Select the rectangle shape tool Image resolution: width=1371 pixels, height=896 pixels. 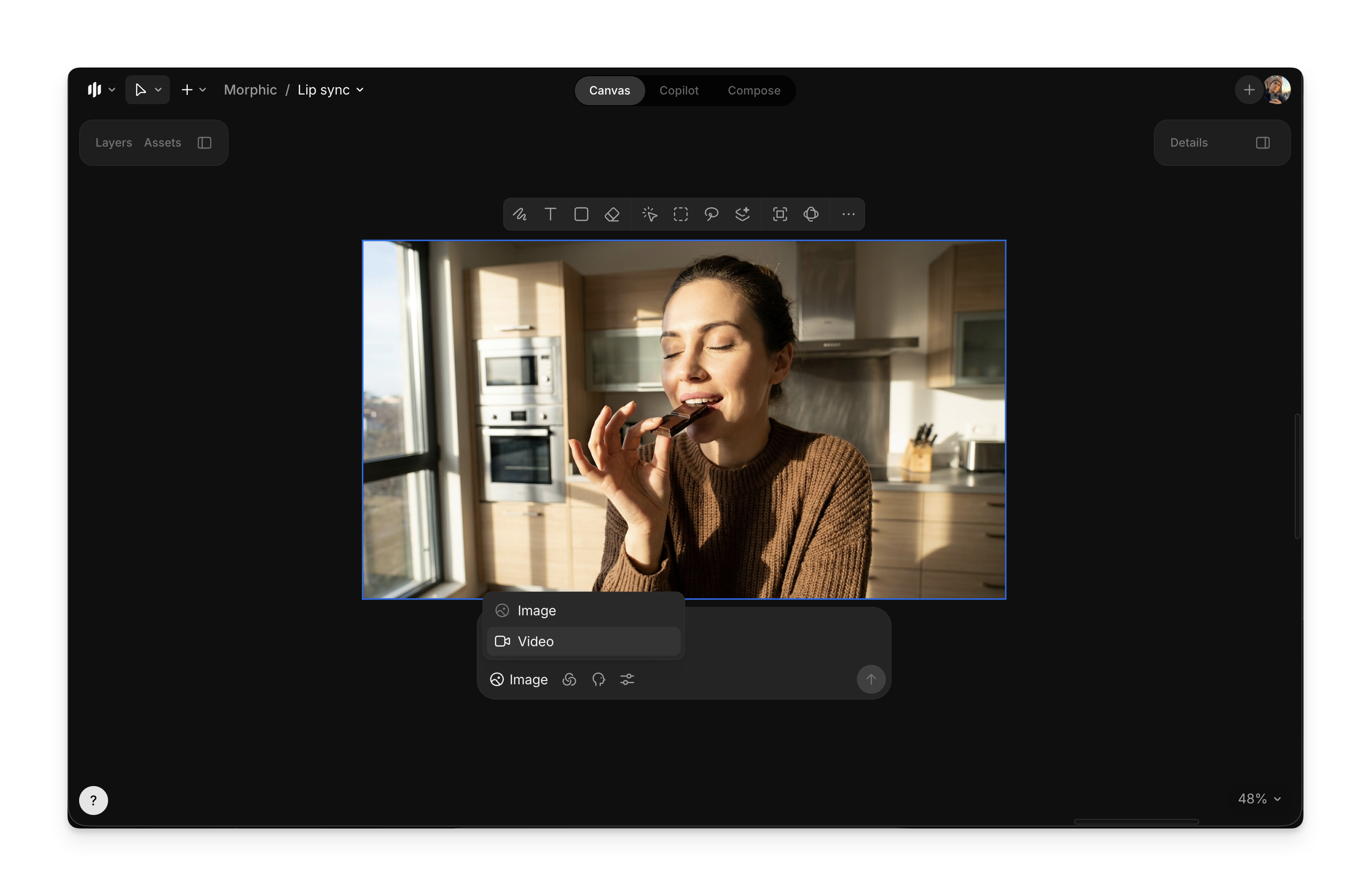[x=581, y=214]
